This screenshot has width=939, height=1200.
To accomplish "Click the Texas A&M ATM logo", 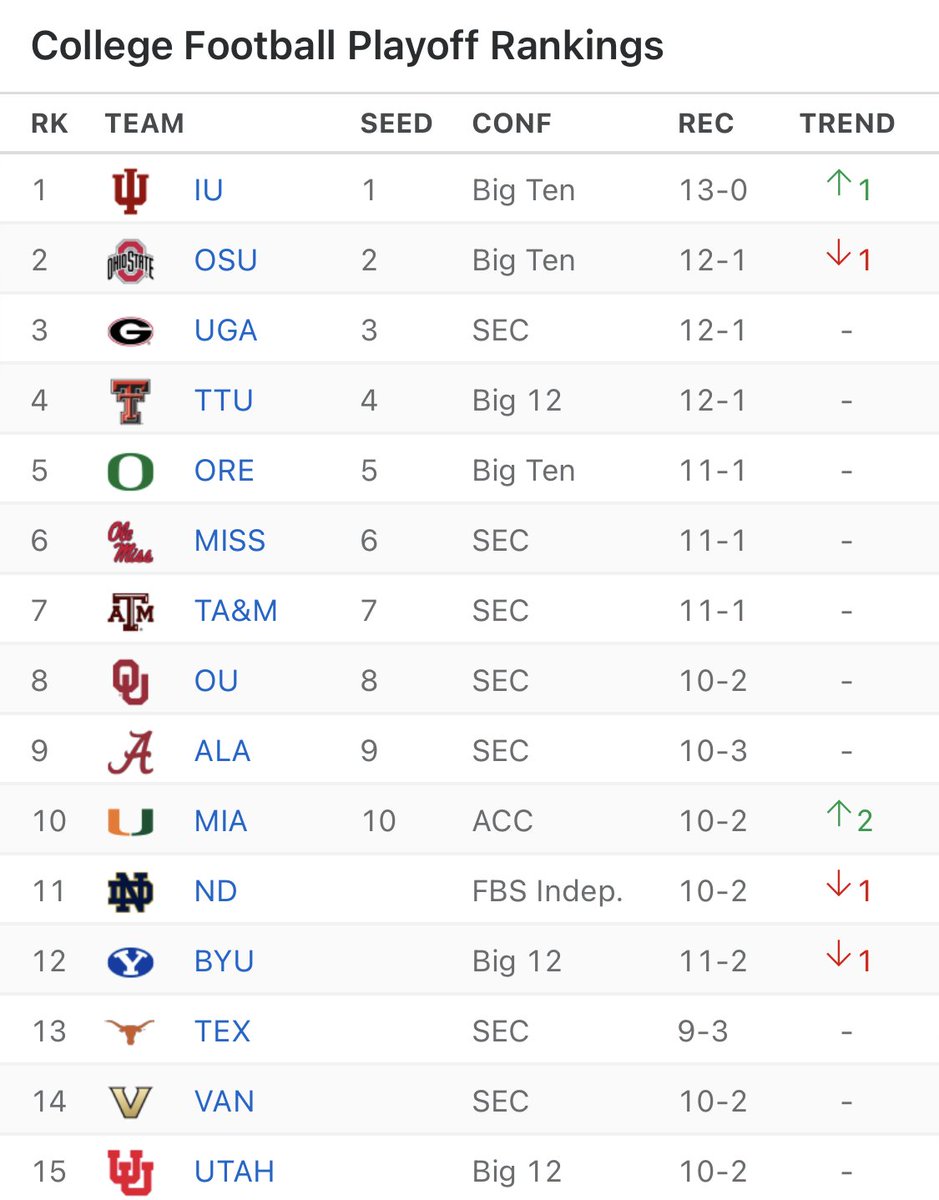I will click(130, 611).
